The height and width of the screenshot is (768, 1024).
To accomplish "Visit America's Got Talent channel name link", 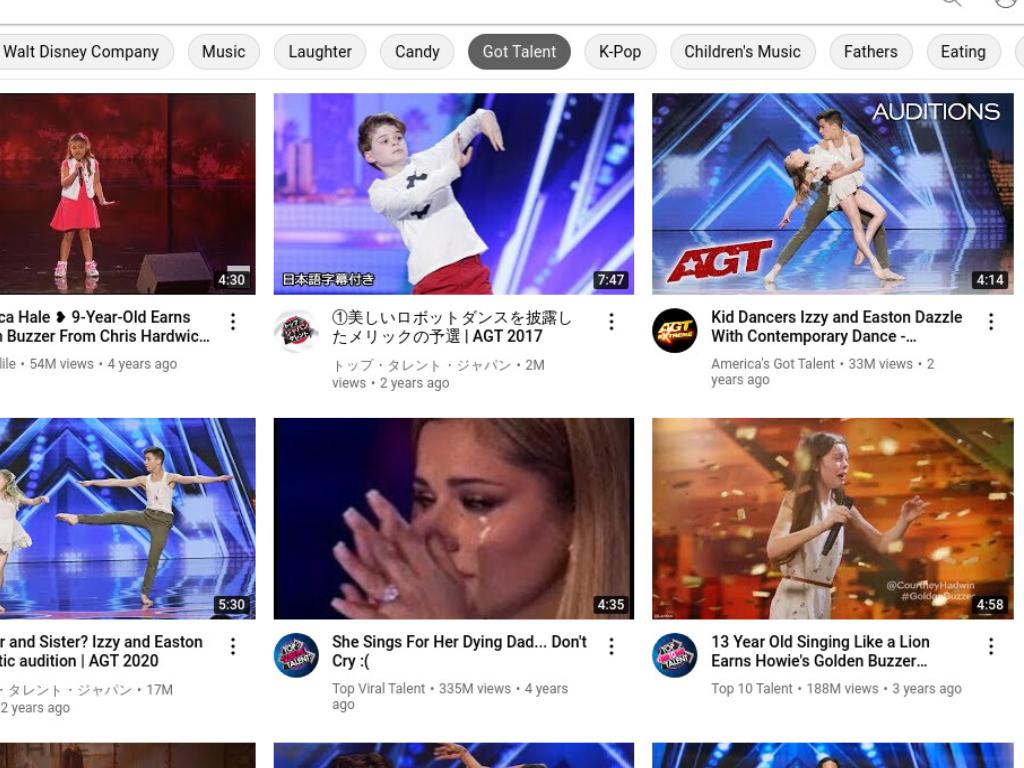I will click(x=773, y=364).
